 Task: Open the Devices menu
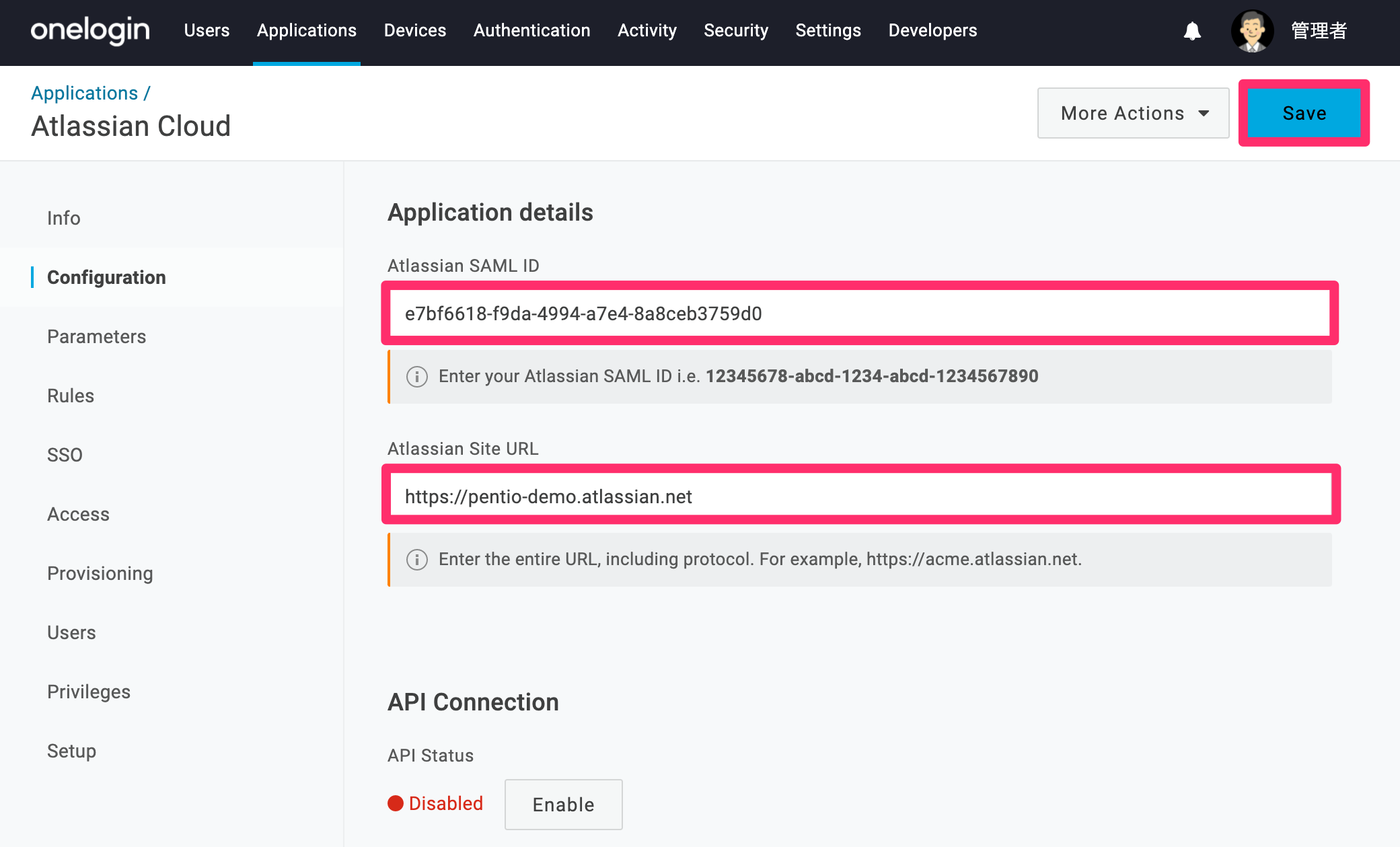[x=415, y=30]
